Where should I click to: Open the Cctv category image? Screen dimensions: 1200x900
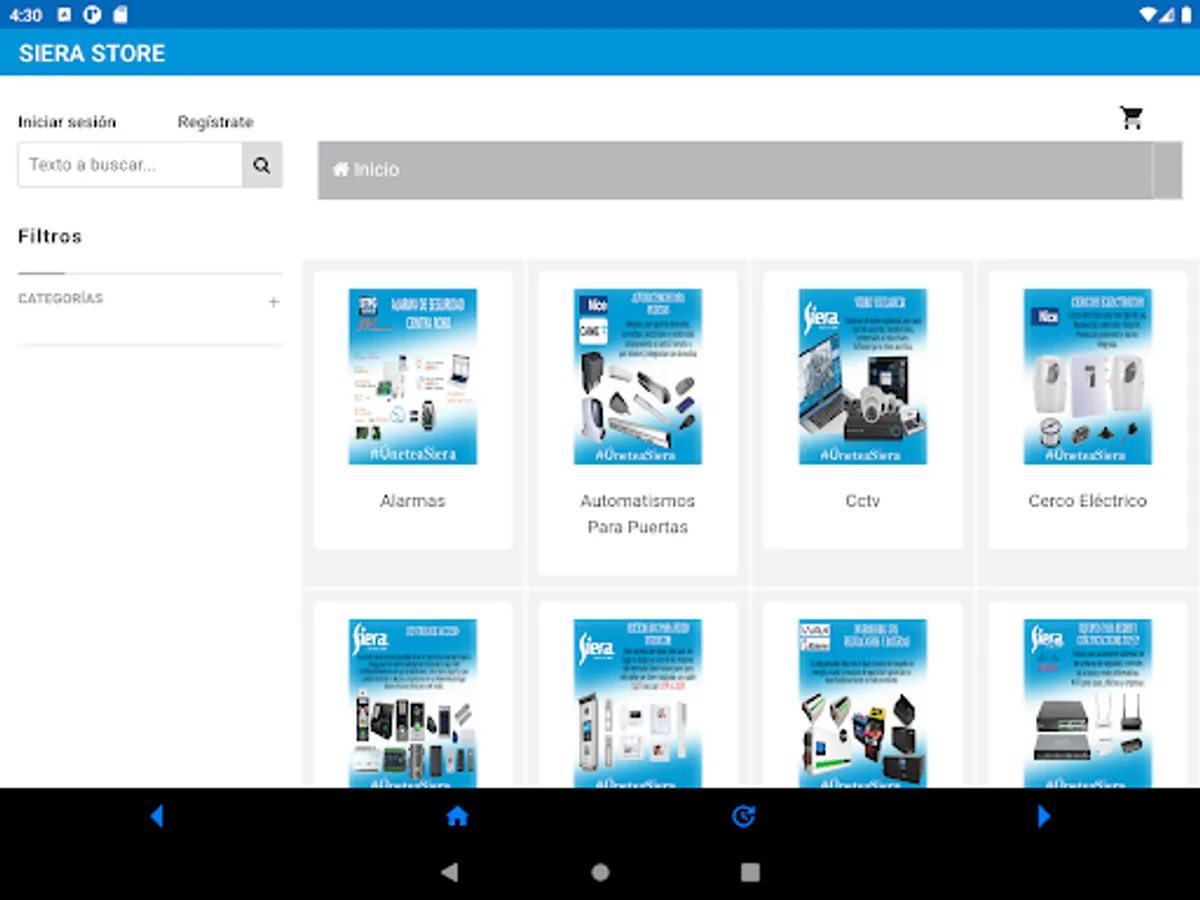click(863, 377)
